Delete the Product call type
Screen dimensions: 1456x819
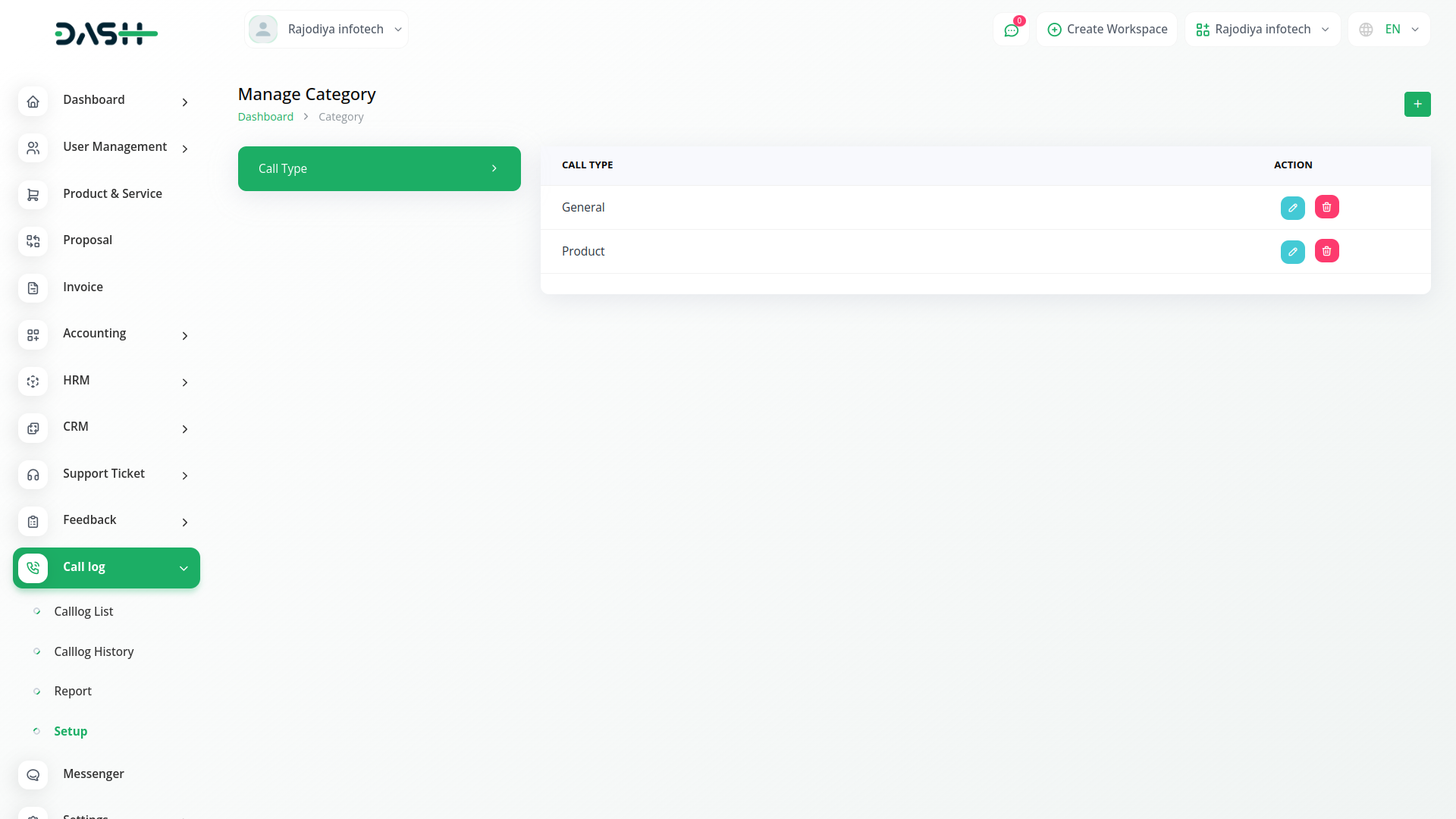point(1326,251)
